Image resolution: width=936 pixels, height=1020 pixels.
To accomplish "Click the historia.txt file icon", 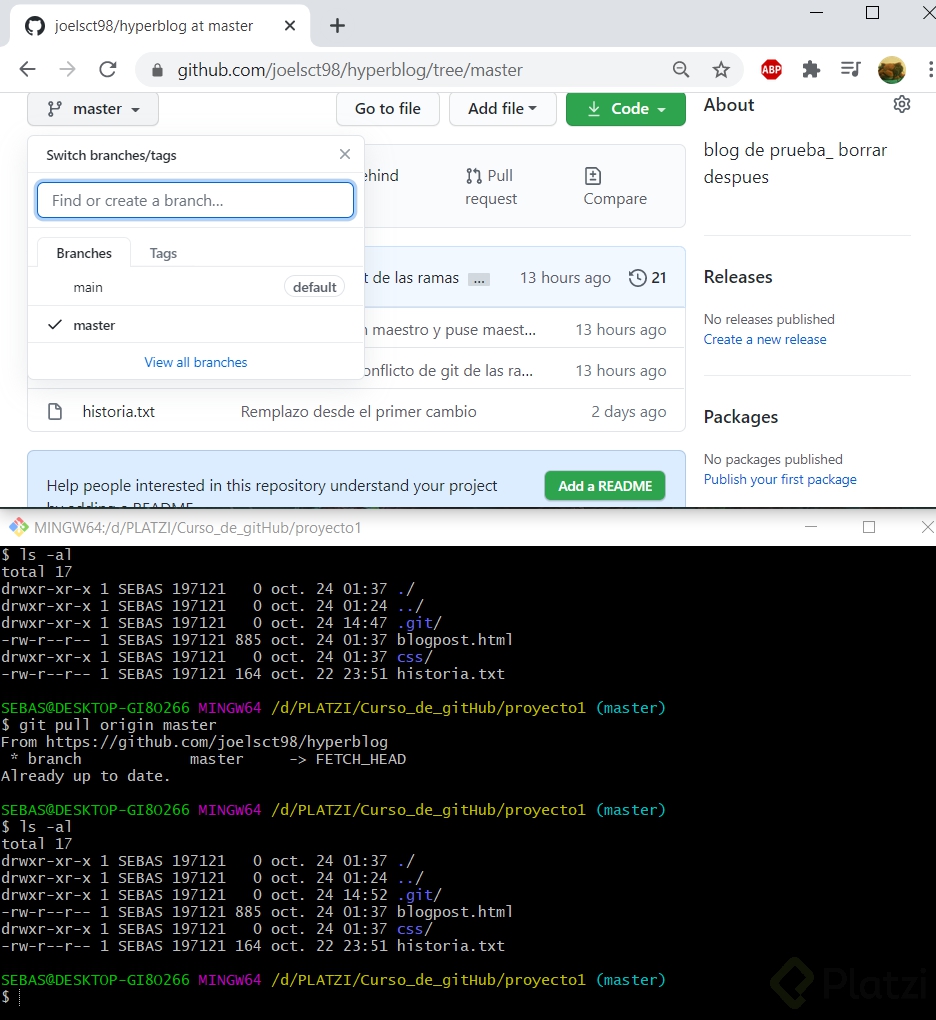I will click(55, 412).
